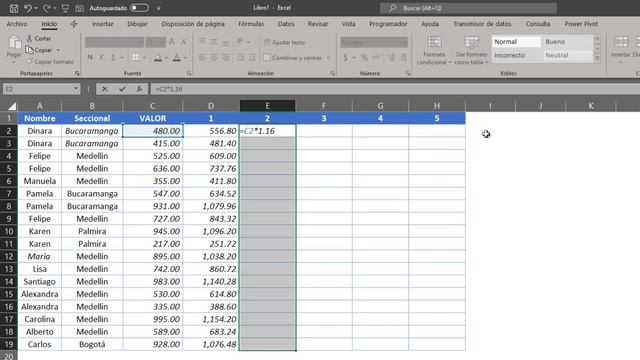Apply the Incorrecto cell style
640x360 pixels.
point(516,55)
